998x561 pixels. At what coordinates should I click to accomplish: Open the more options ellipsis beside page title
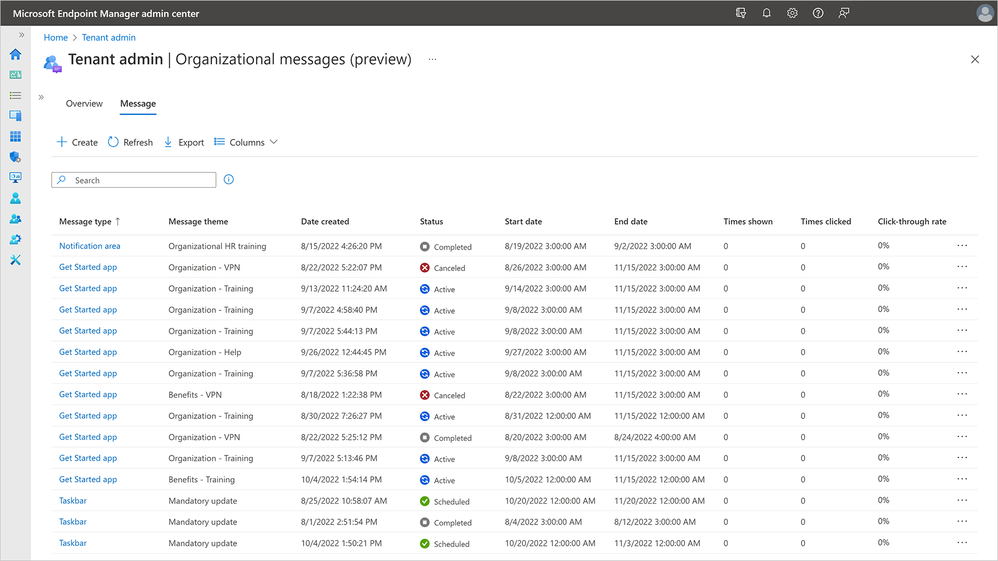(x=432, y=60)
